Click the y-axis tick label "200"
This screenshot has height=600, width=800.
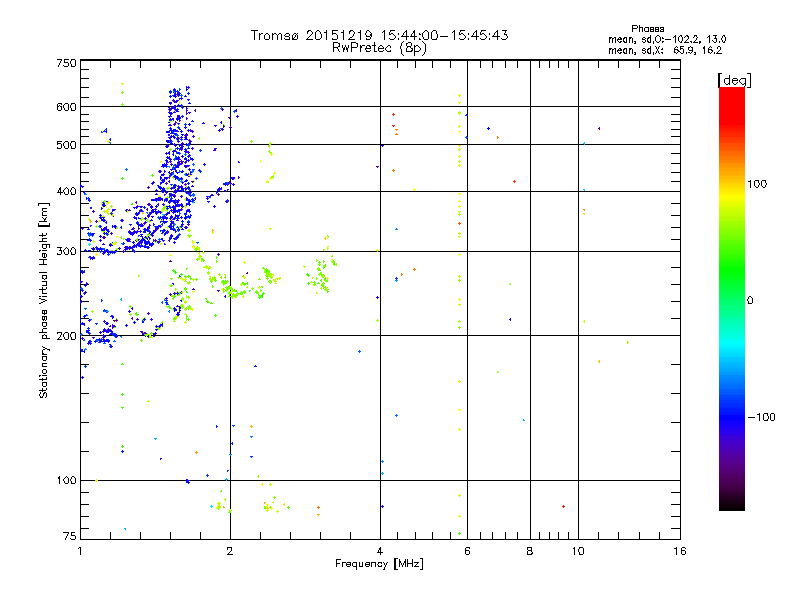click(x=66, y=336)
